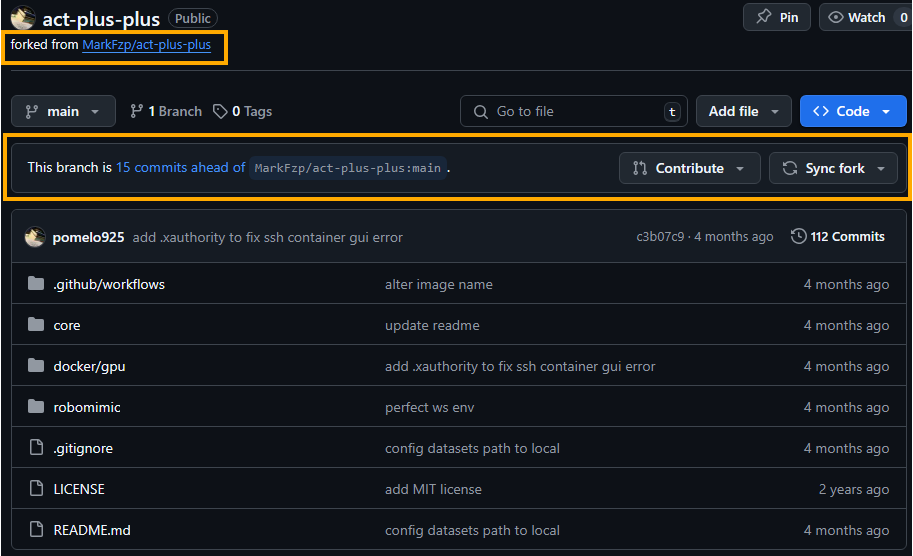Click the Public visibility badge
The image size is (913, 556).
[x=193, y=19]
